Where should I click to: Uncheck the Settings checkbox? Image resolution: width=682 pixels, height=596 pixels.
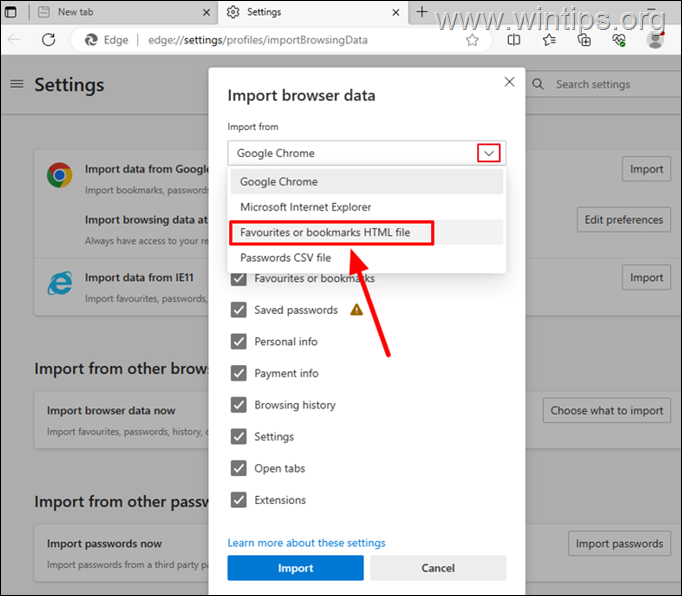click(238, 436)
